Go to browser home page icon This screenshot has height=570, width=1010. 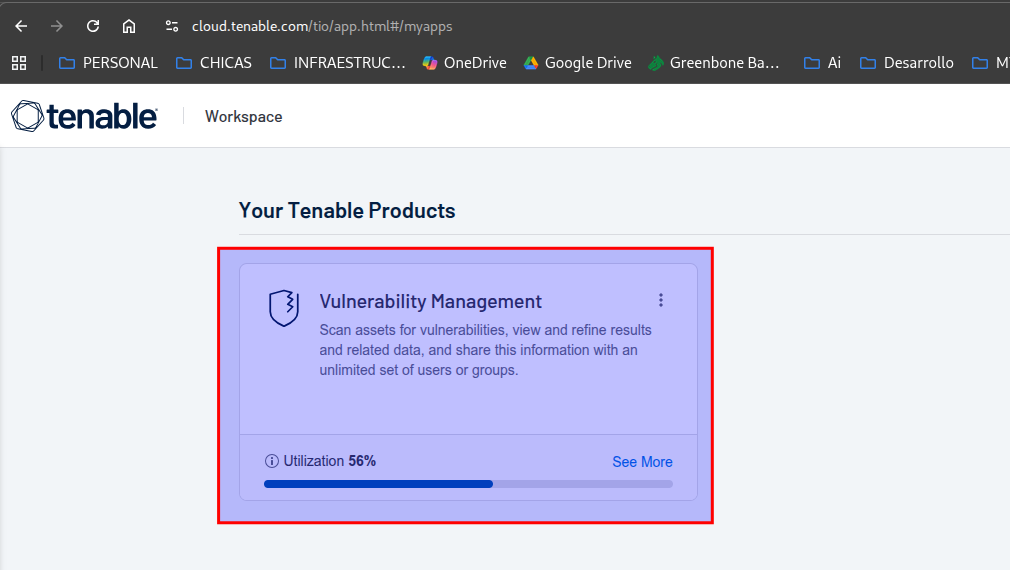pyautogui.click(x=129, y=26)
